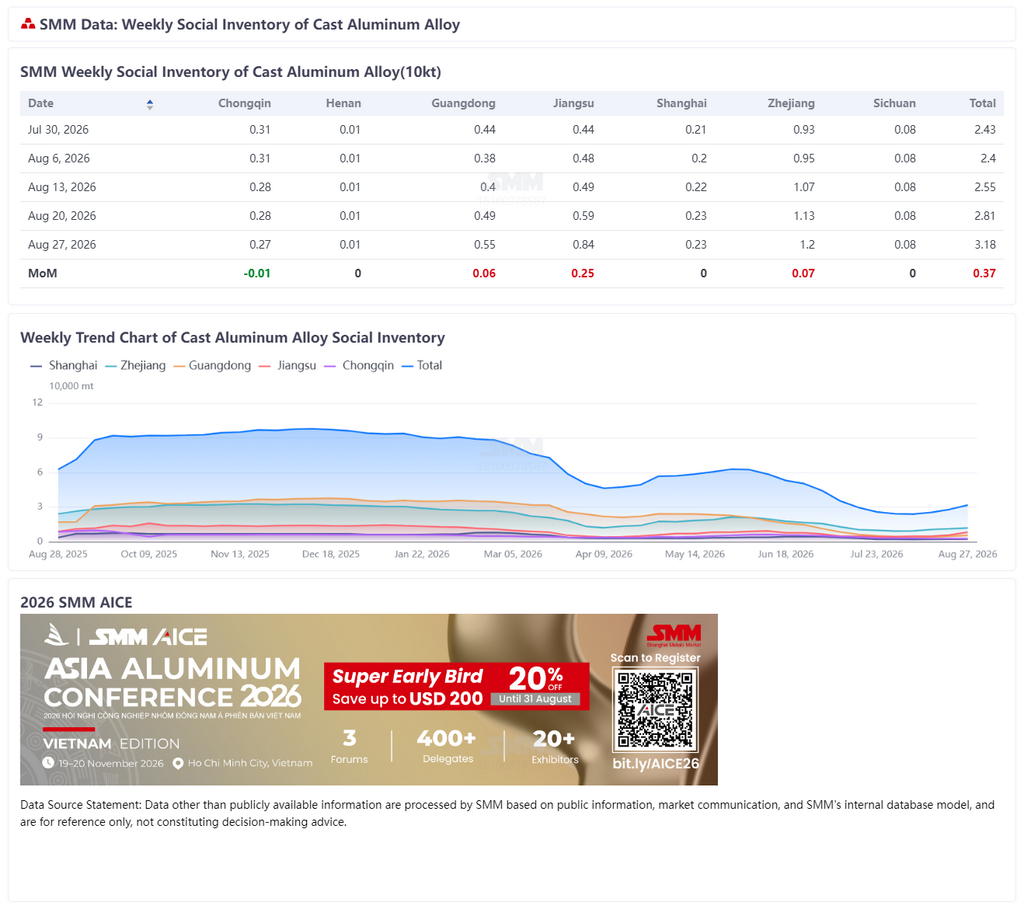Click chart axis label Oct 09, 2025
This screenshot has width=1024, height=910.
coord(149,554)
